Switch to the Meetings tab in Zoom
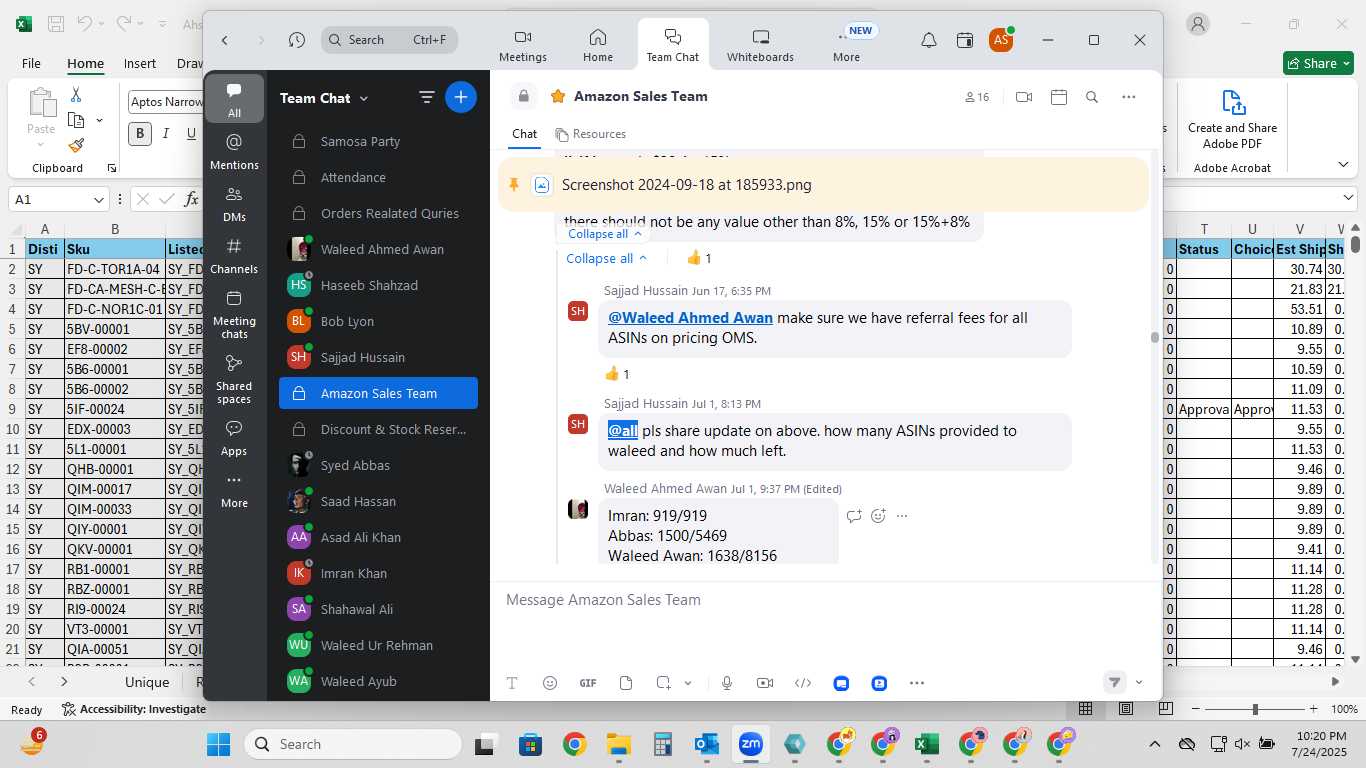 tap(523, 45)
